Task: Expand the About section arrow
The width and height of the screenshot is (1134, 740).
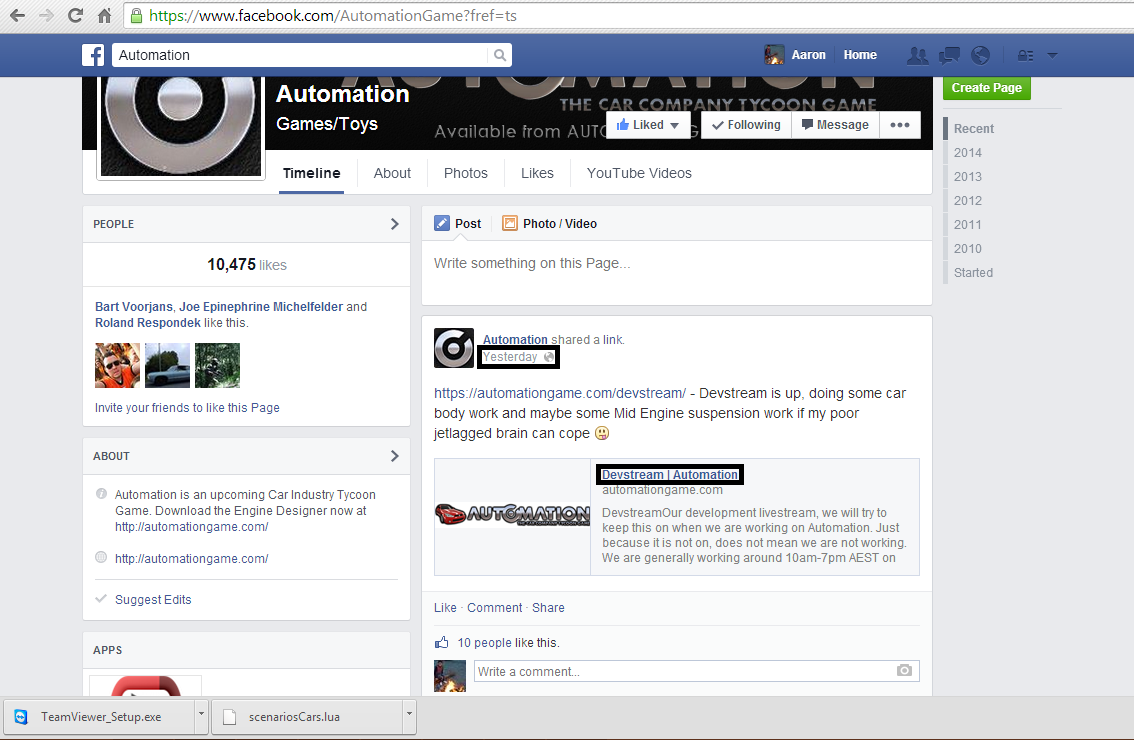Action: (x=394, y=456)
